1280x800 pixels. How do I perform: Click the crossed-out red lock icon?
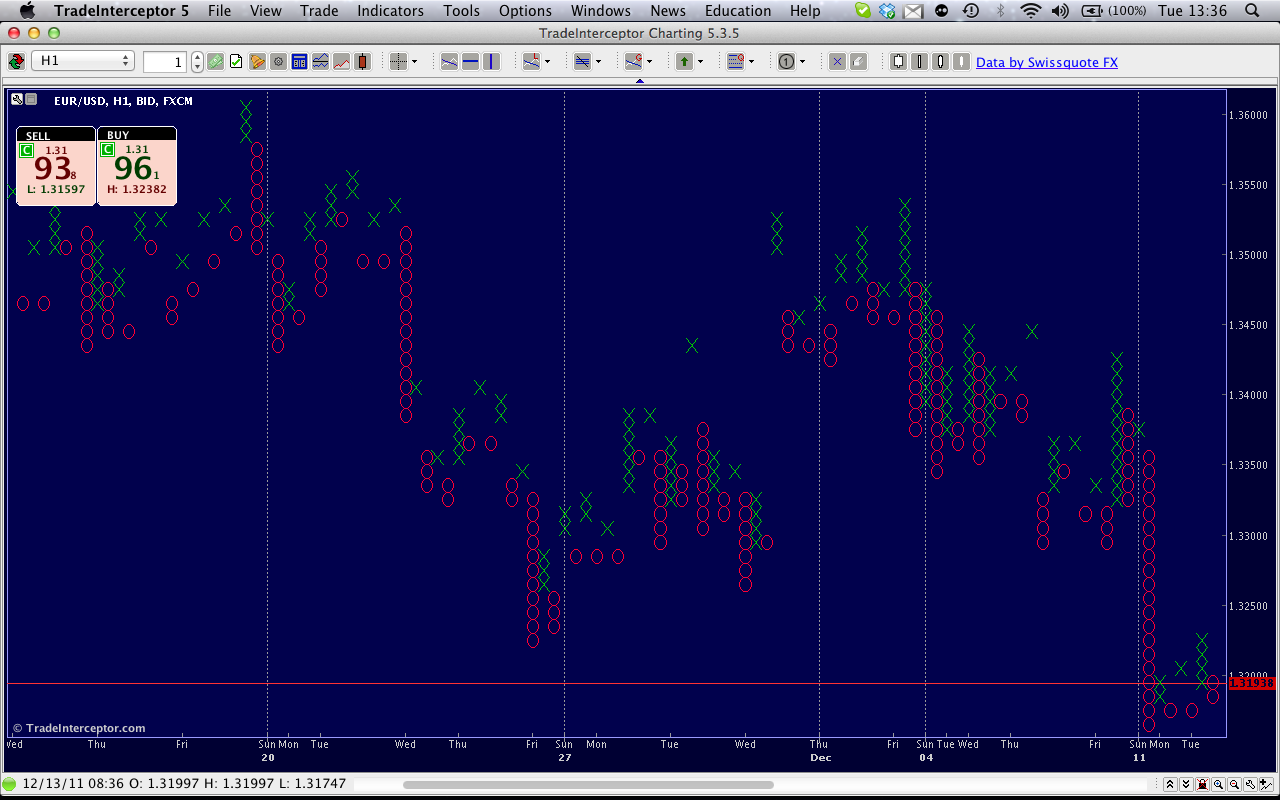tap(1202, 785)
